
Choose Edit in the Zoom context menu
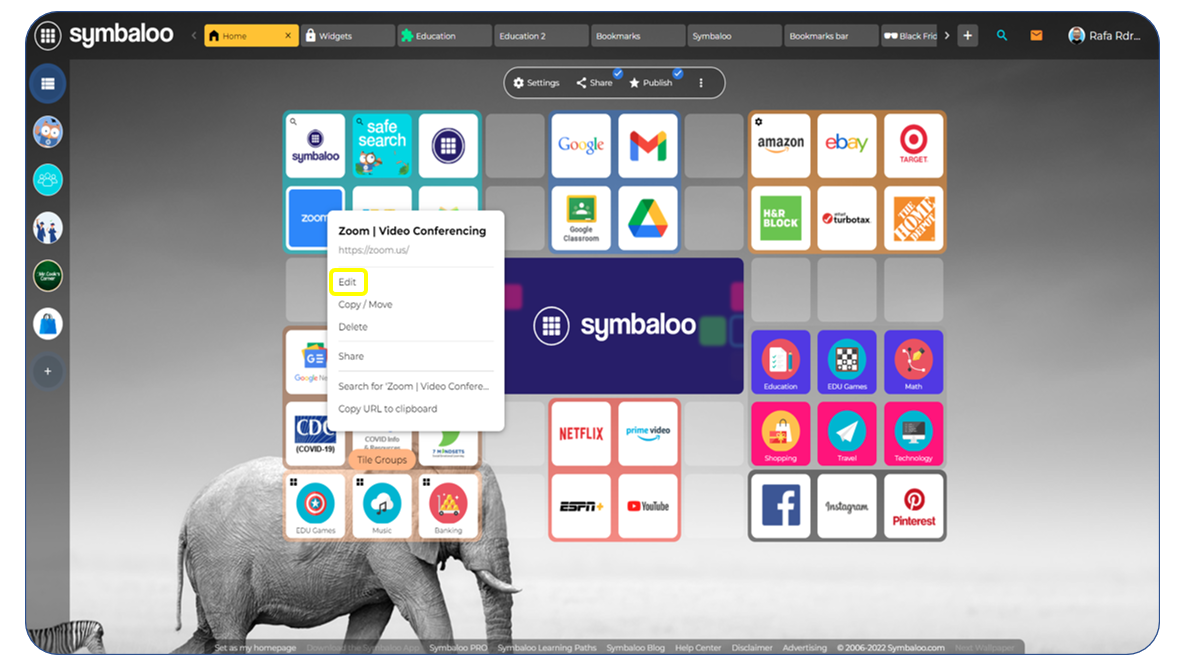point(347,282)
